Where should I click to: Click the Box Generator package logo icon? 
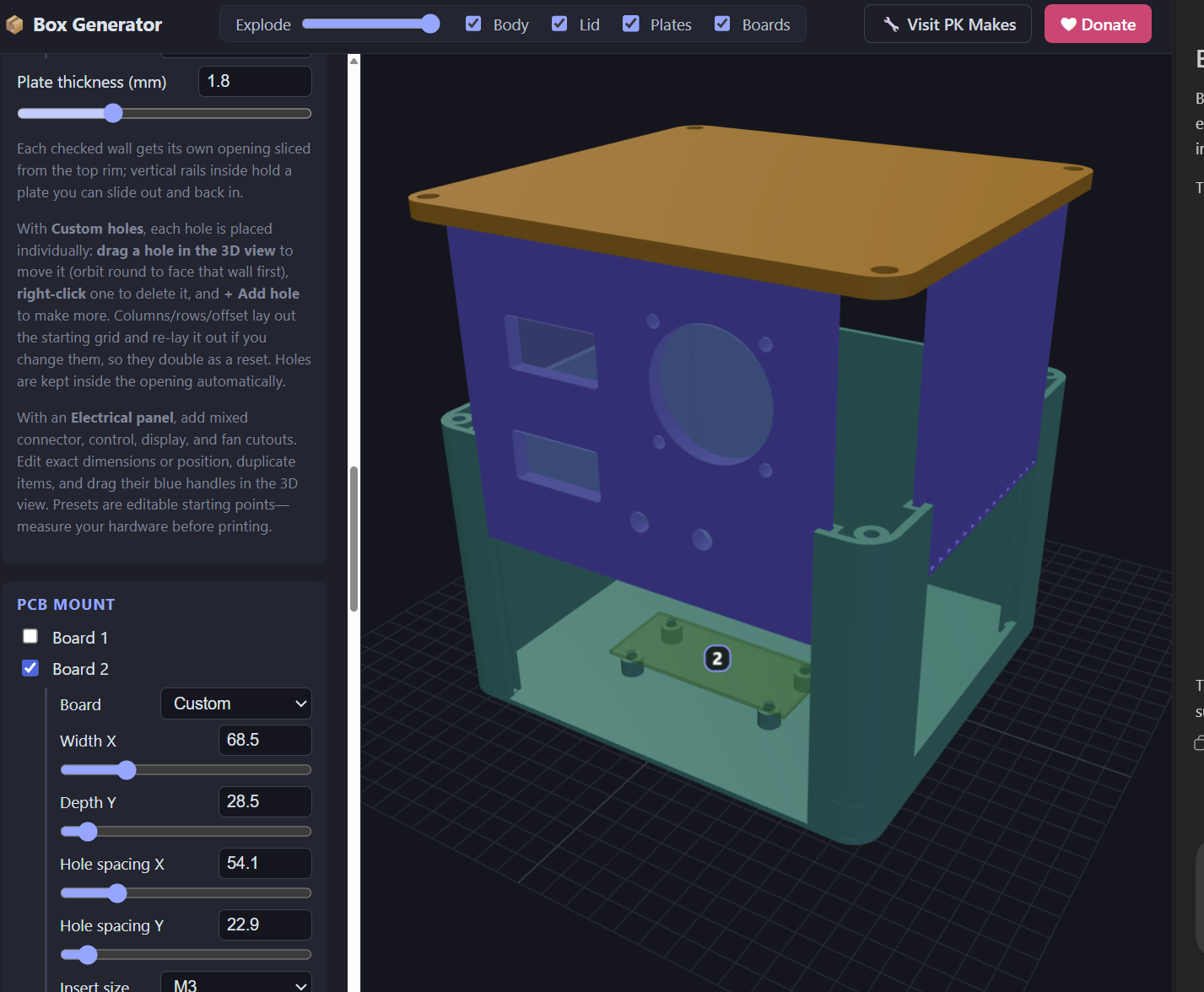[14, 25]
